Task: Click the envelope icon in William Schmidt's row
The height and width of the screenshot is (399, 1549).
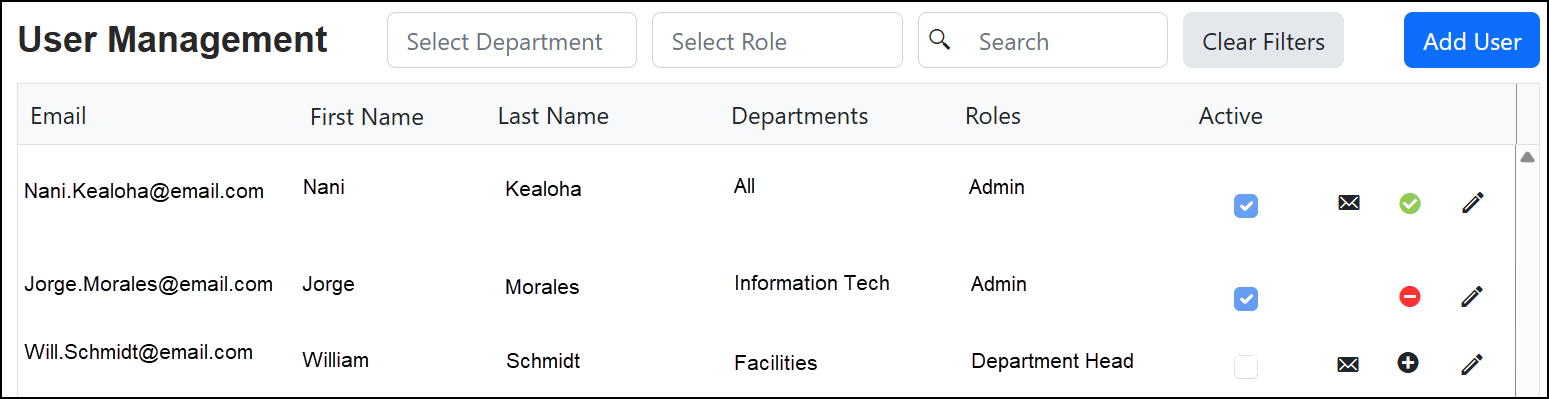Action: click(1349, 364)
